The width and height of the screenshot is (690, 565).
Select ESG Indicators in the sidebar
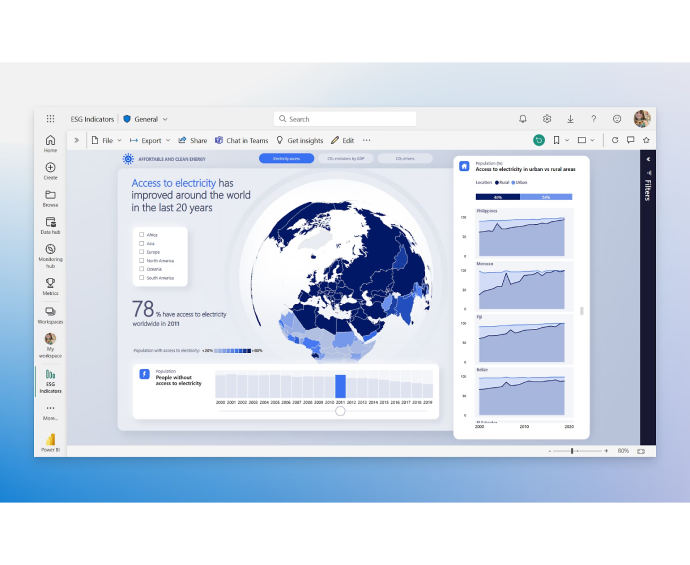(x=50, y=381)
